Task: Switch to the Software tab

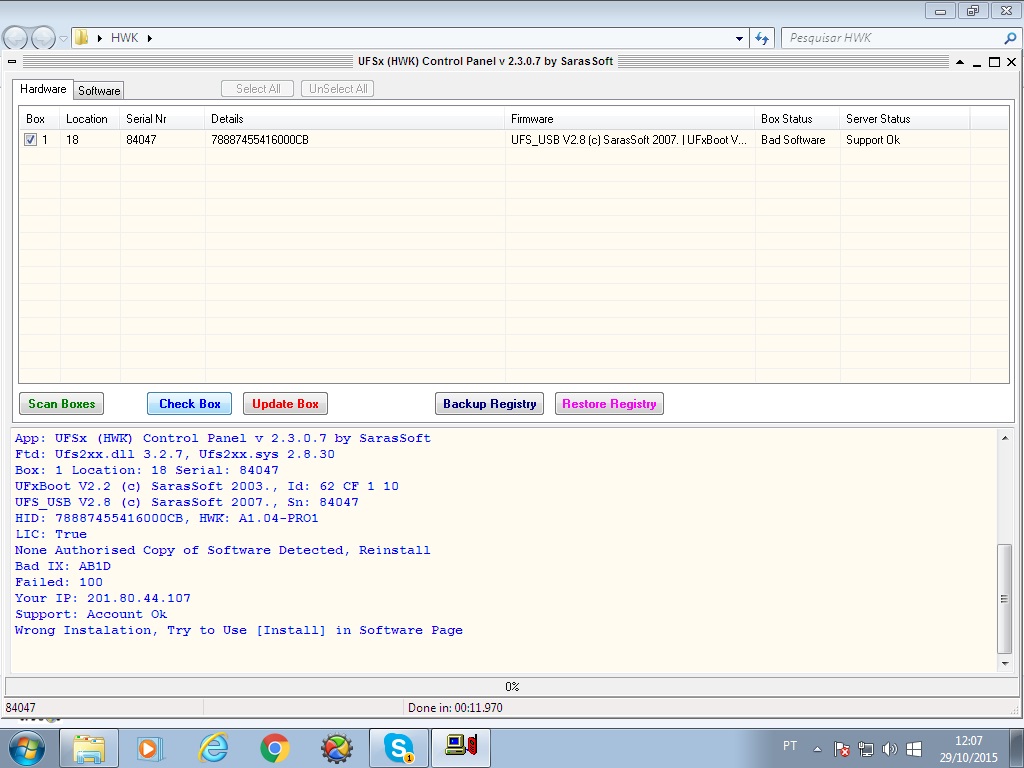Action: click(99, 91)
